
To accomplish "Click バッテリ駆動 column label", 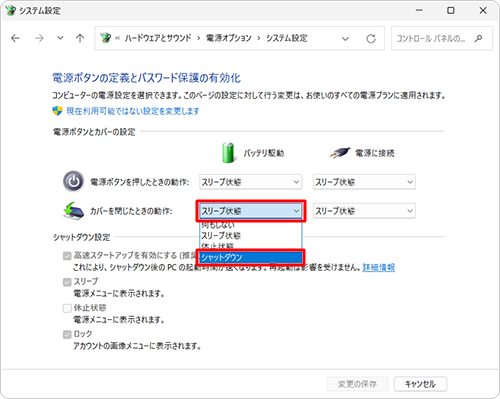I will pyautogui.click(x=264, y=153).
